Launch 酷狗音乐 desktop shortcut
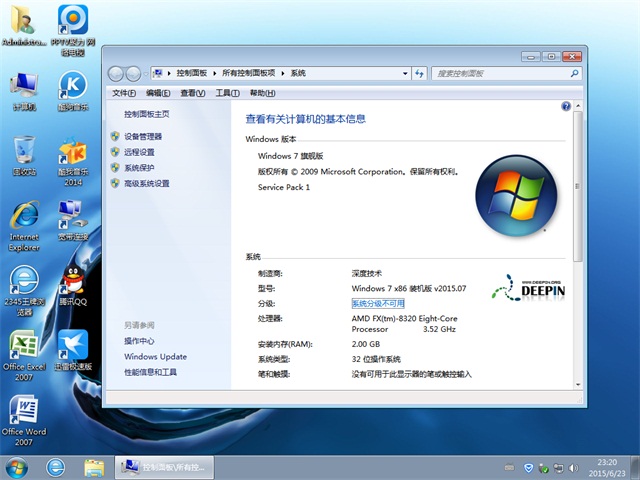Screen dimensions: 640x480 73,91
